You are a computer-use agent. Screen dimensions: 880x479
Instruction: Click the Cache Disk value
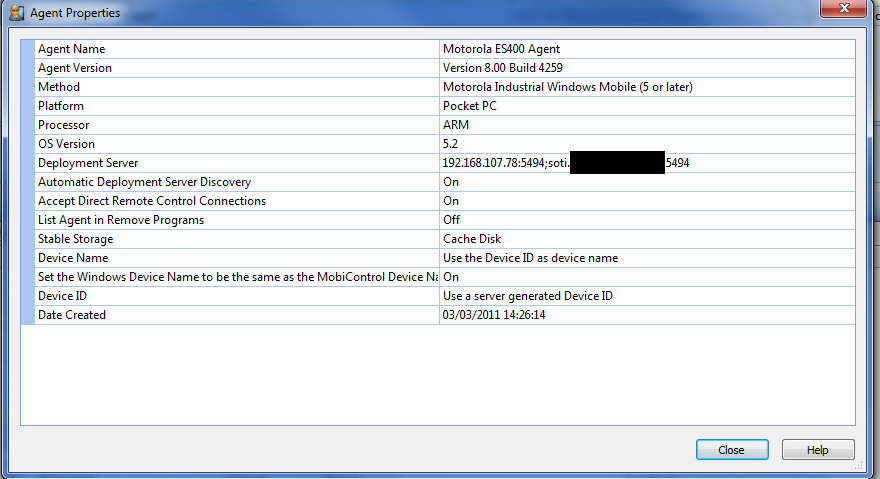click(x=472, y=239)
